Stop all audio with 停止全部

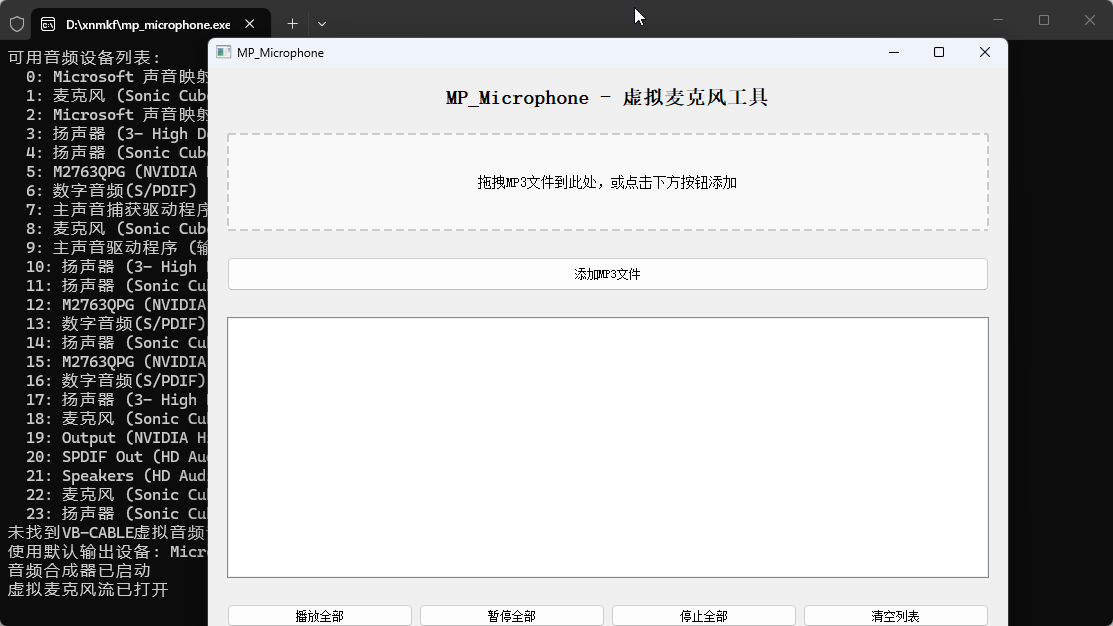(x=703, y=616)
